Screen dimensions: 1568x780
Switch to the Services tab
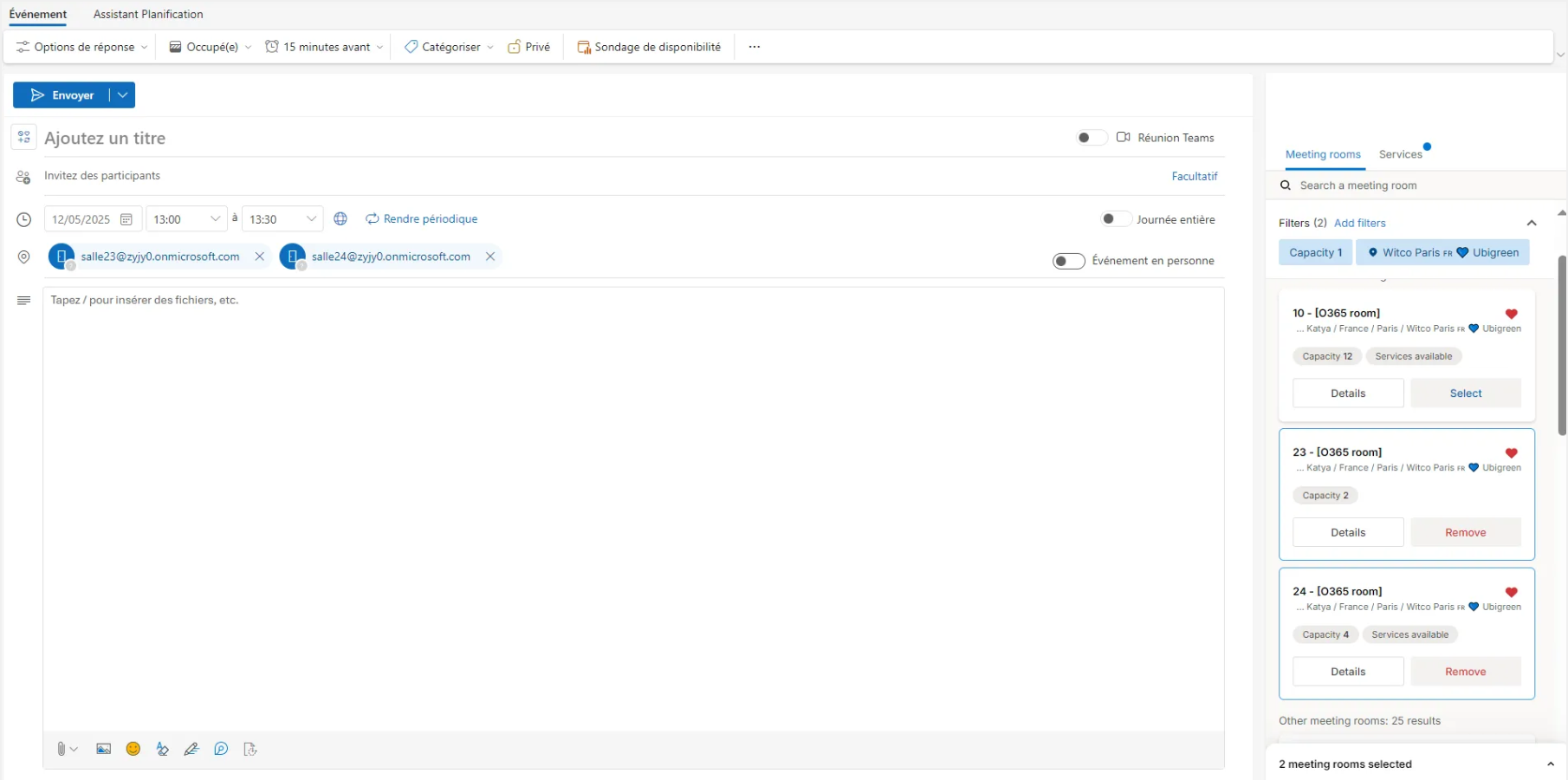(x=1400, y=154)
